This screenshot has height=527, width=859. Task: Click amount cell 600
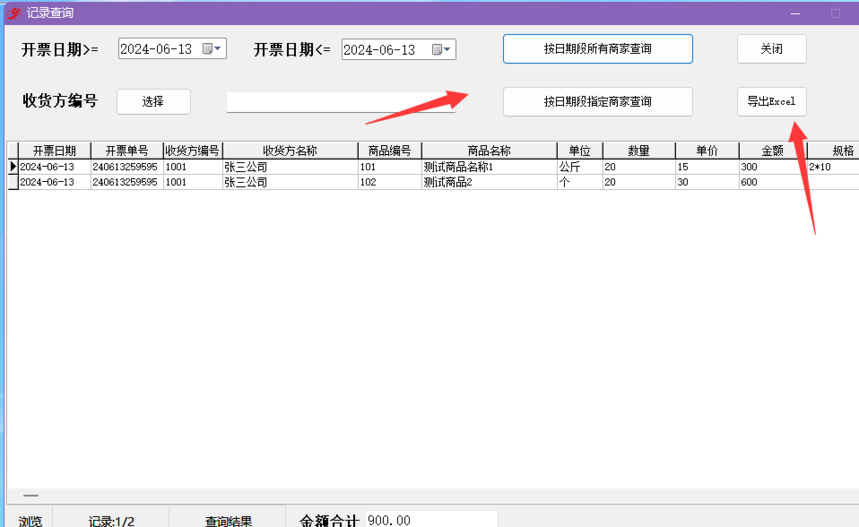pyautogui.click(x=772, y=182)
